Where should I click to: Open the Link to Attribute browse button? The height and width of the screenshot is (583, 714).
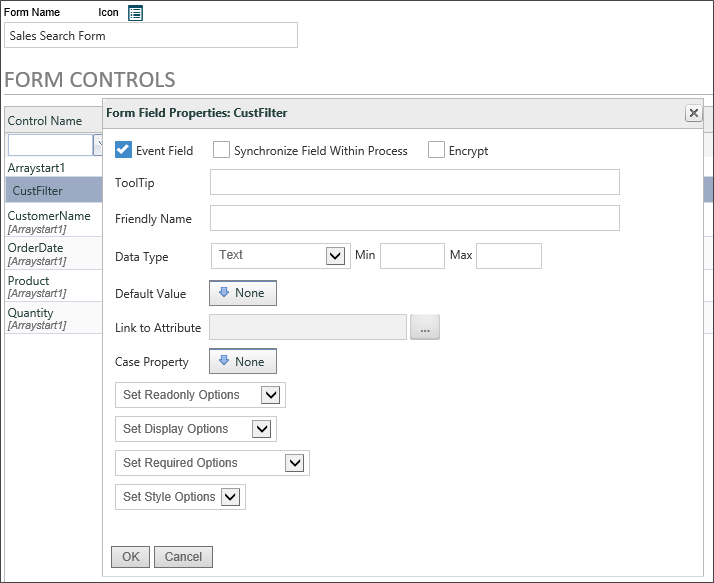[425, 327]
